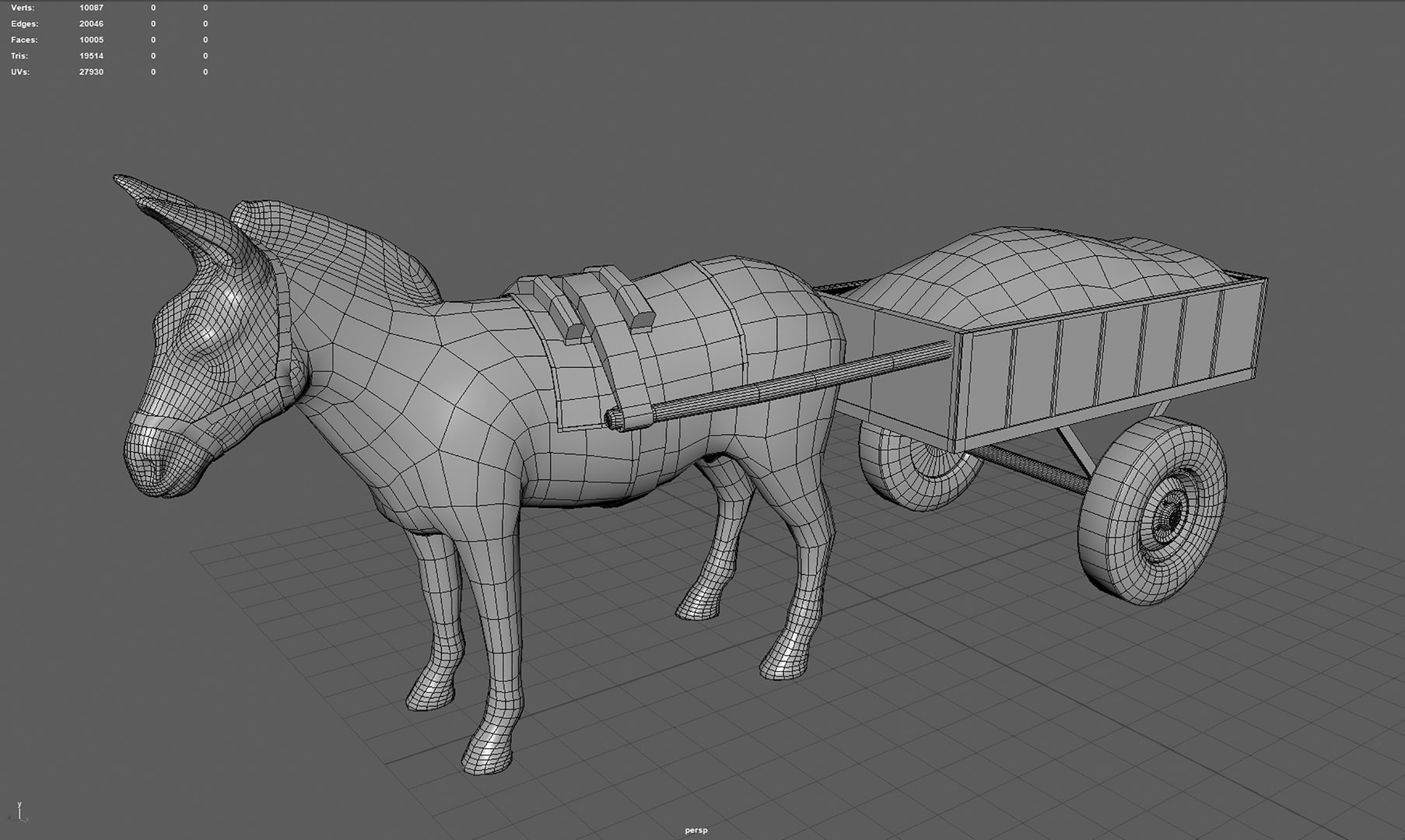1405x840 pixels.
Task: Click the Verts count value 10087
Action: pos(91,8)
